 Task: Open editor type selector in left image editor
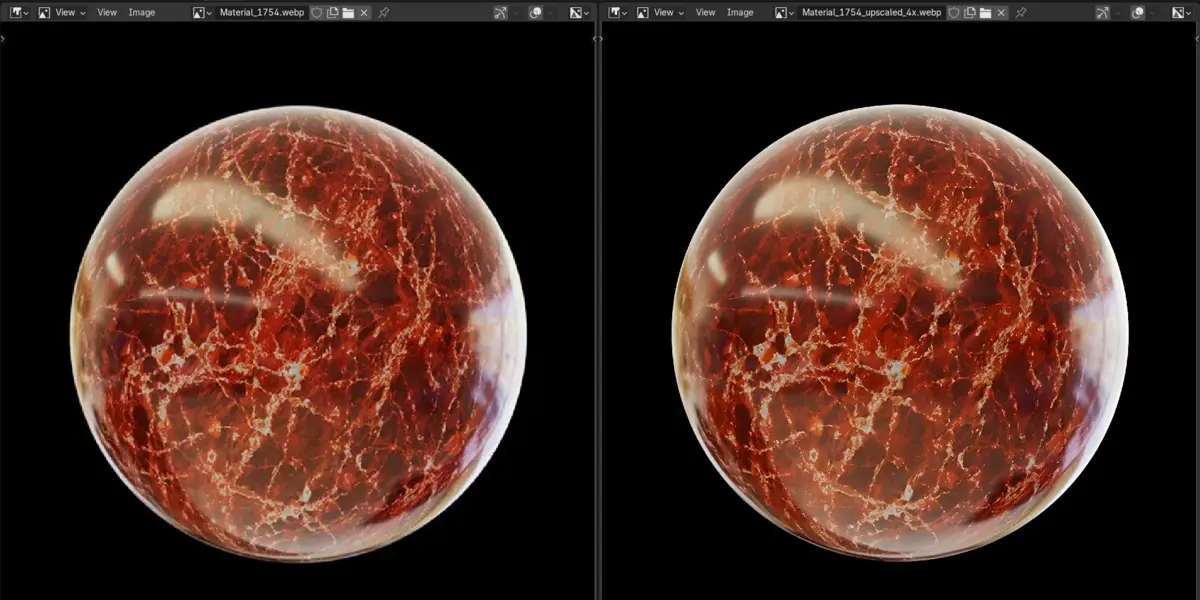[20, 12]
